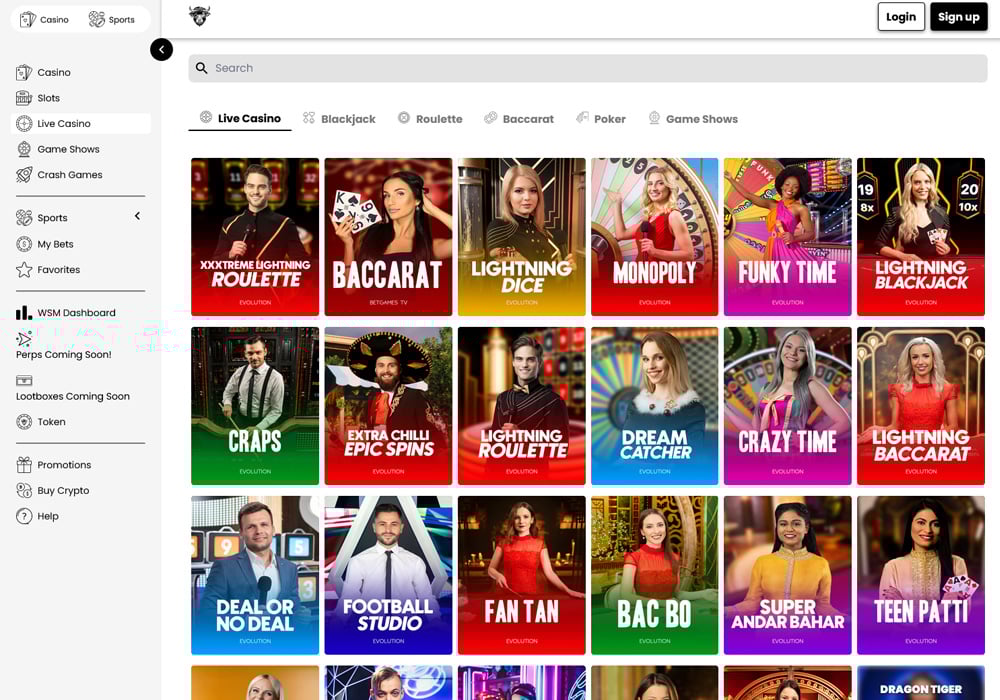
Task: Click the WSM Dashboard bar chart icon
Action: [x=24, y=312]
